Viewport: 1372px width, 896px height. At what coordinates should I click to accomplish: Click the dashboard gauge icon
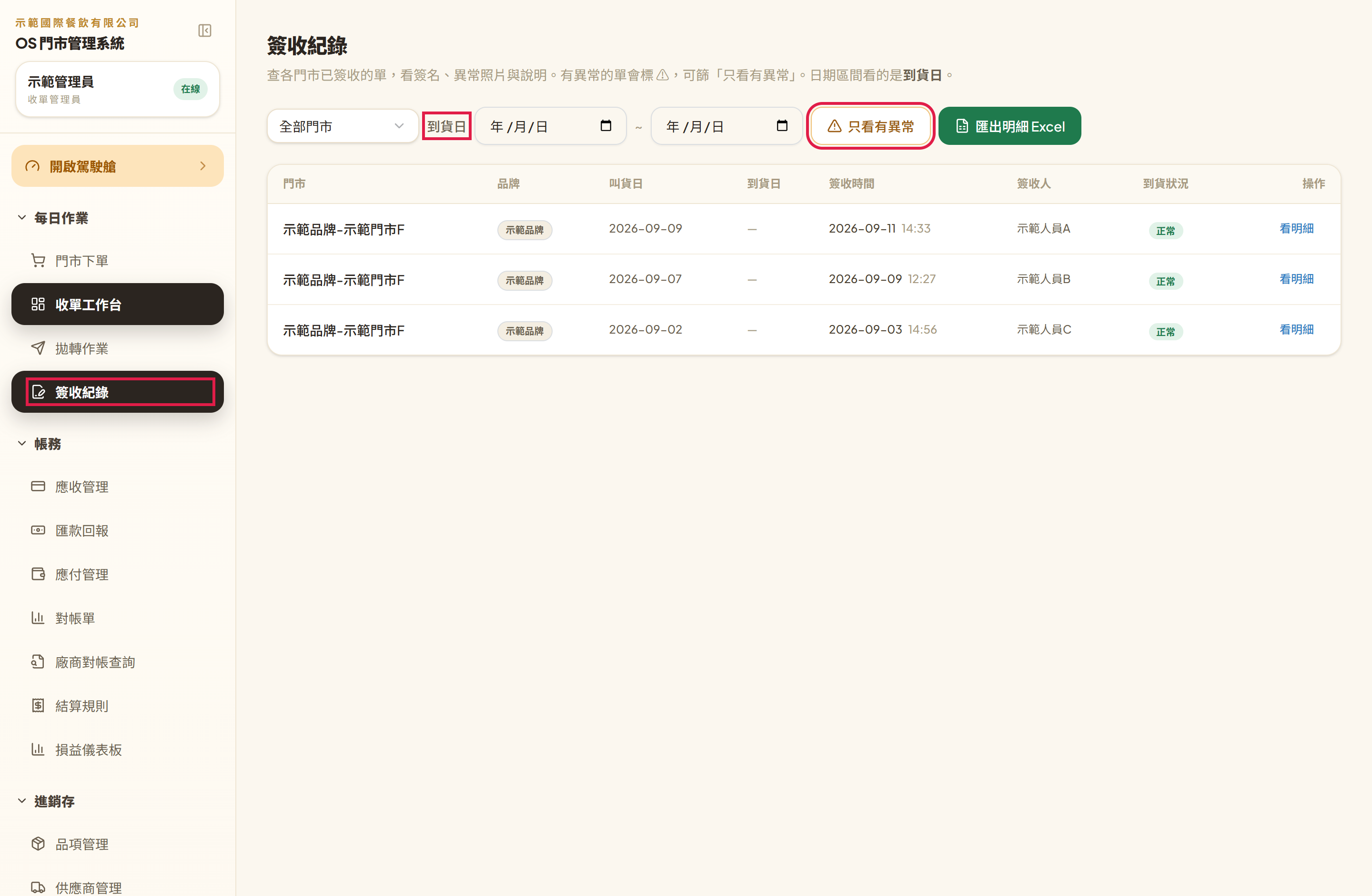click(32, 166)
